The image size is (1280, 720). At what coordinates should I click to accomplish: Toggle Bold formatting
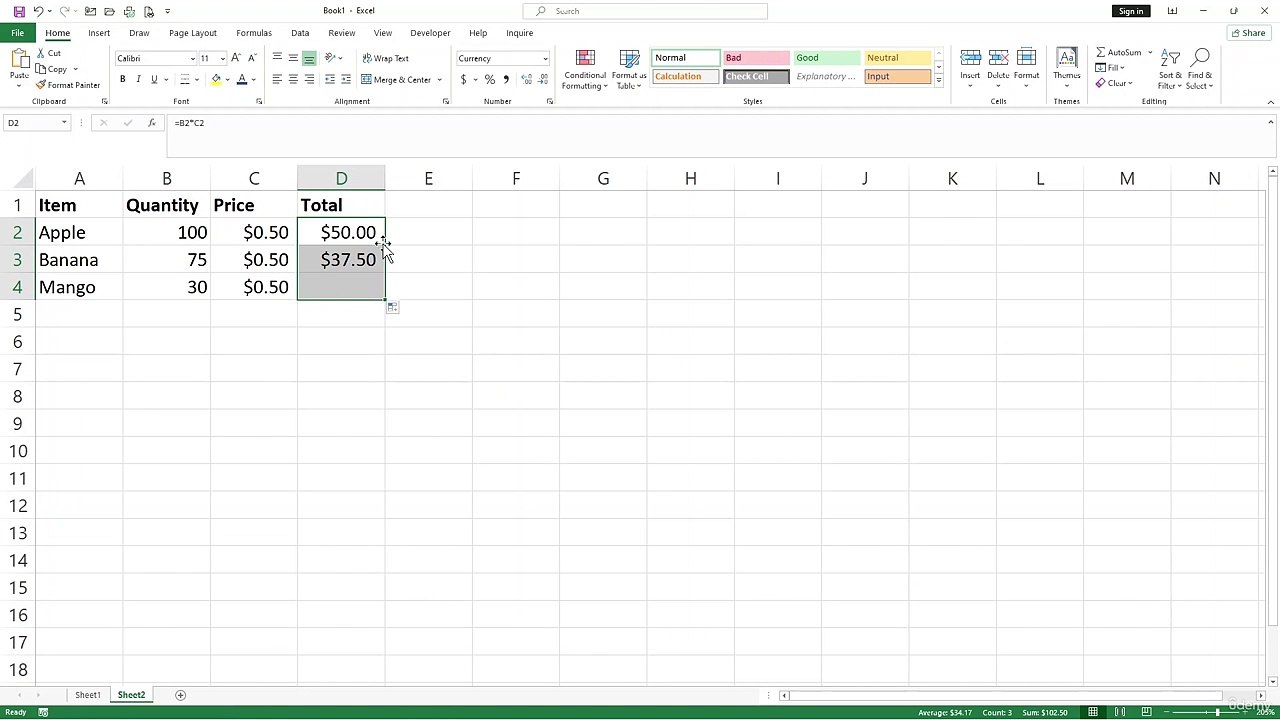123,79
